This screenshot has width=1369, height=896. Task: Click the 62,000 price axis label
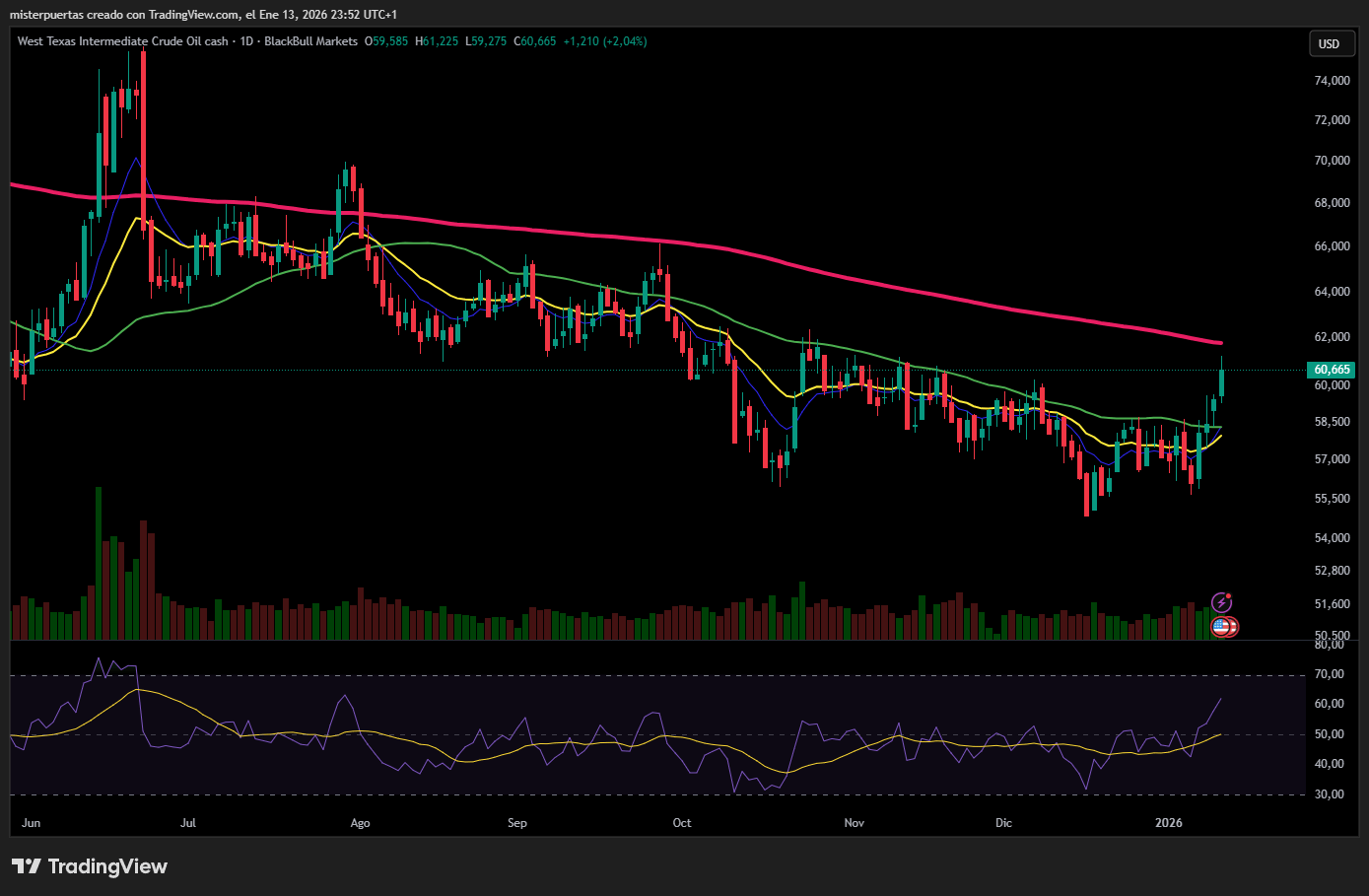click(x=1333, y=337)
